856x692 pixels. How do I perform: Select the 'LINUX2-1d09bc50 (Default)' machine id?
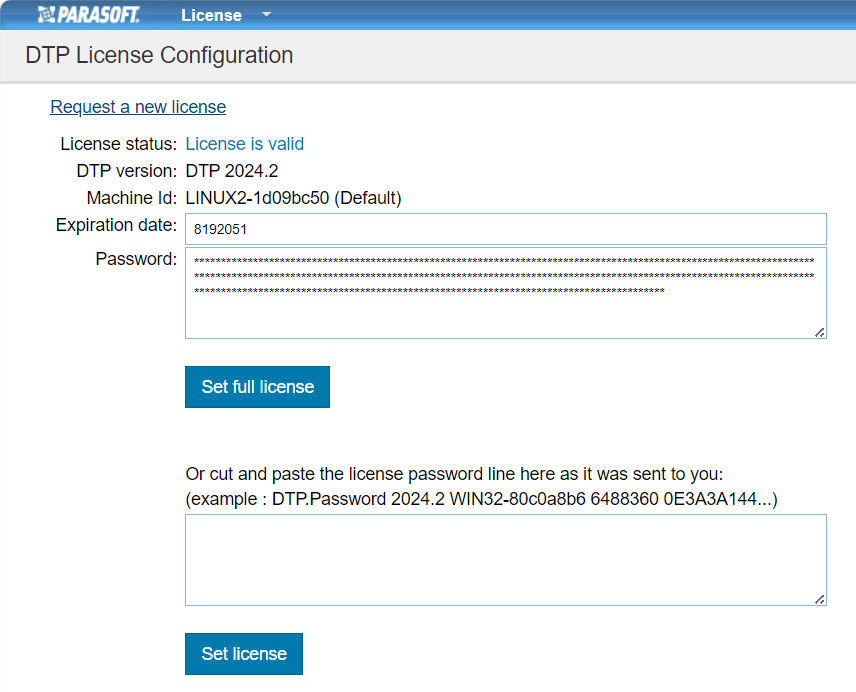(x=293, y=198)
